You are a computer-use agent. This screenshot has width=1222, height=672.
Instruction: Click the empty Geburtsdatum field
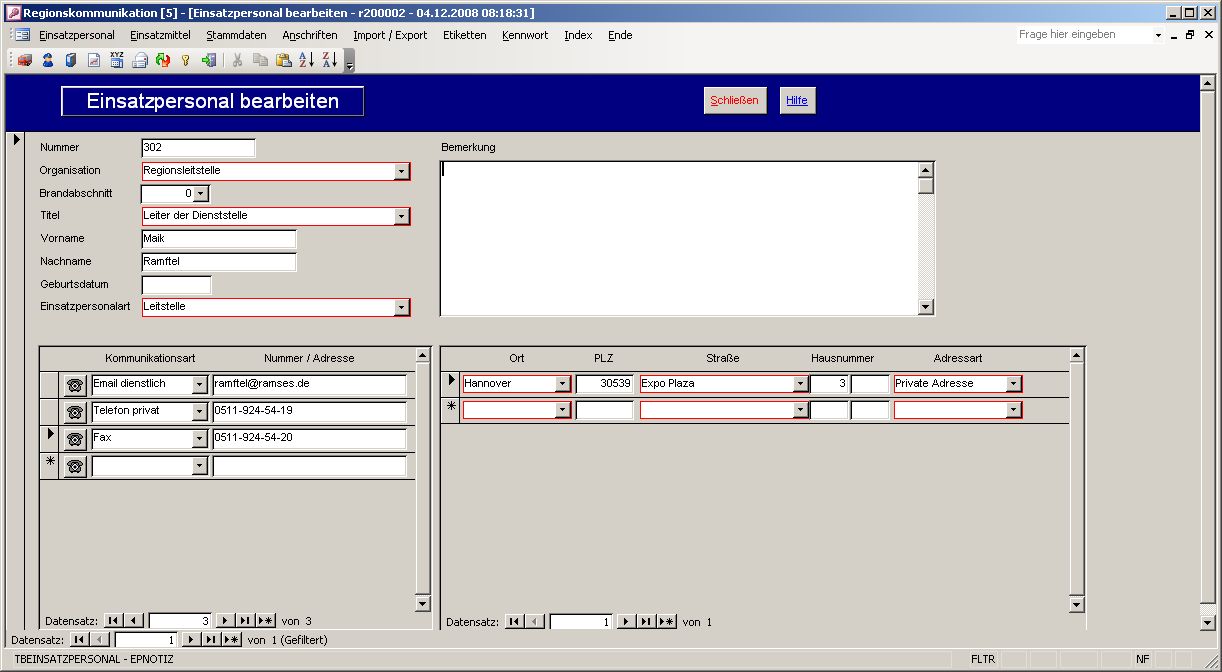click(x=176, y=285)
